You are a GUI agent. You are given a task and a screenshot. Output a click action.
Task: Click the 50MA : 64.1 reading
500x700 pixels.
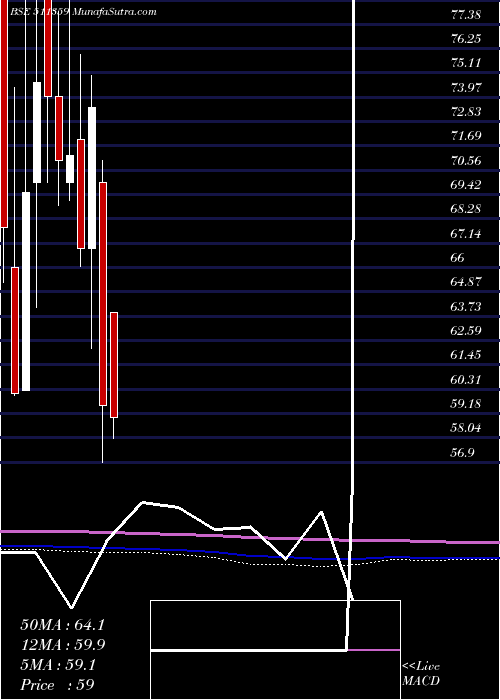point(62,625)
